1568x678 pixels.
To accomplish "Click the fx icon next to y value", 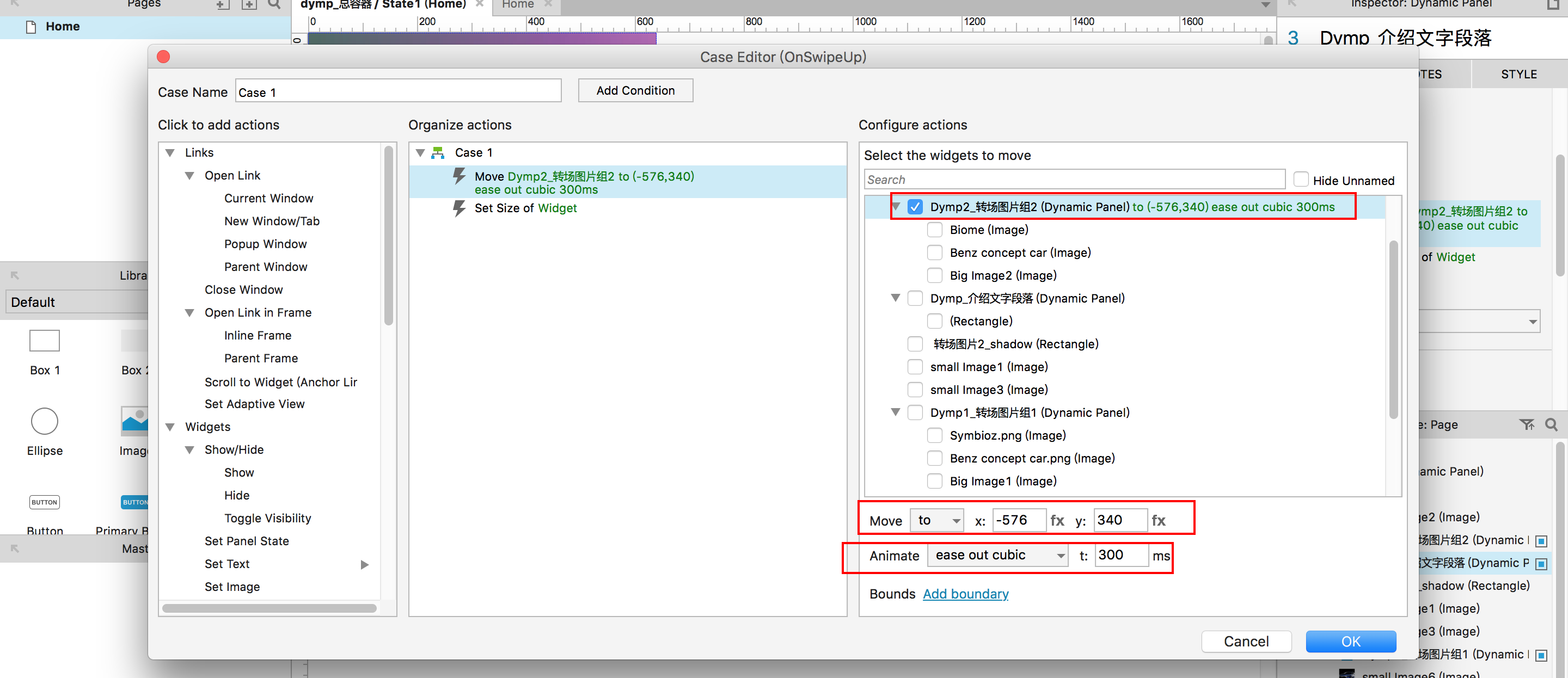I will (1159, 520).
